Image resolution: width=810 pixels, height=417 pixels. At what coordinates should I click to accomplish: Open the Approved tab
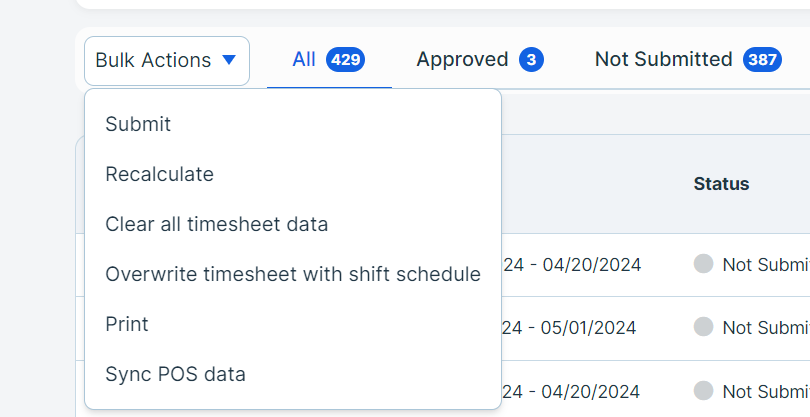coord(462,59)
